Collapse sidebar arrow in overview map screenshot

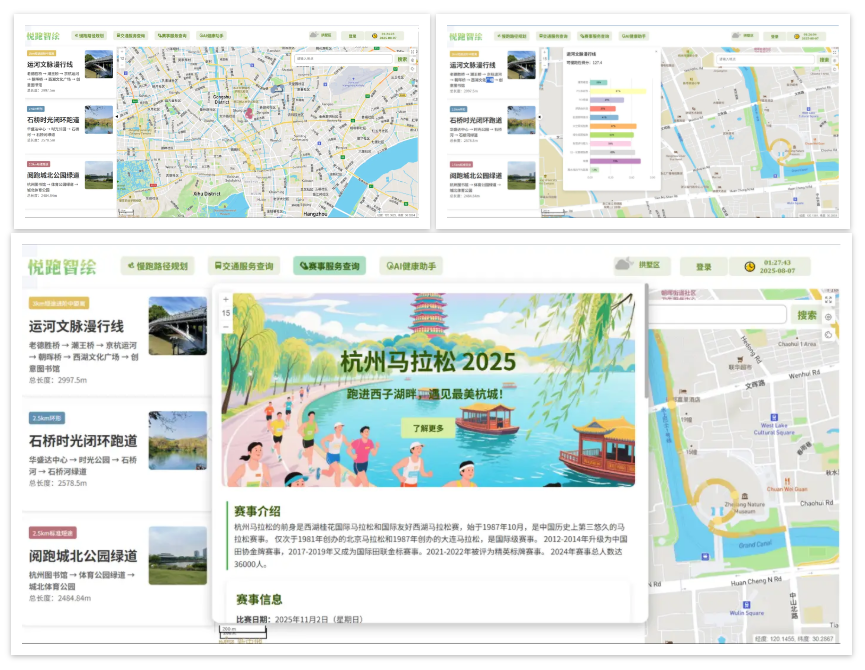(x=116, y=116)
